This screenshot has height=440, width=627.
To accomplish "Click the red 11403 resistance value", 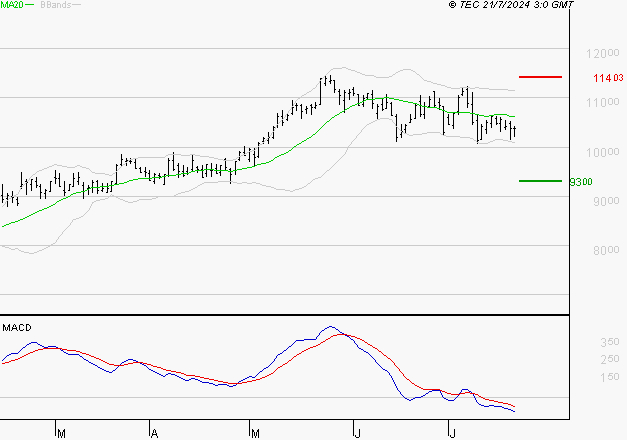I will pyautogui.click(x=608, y=78).
